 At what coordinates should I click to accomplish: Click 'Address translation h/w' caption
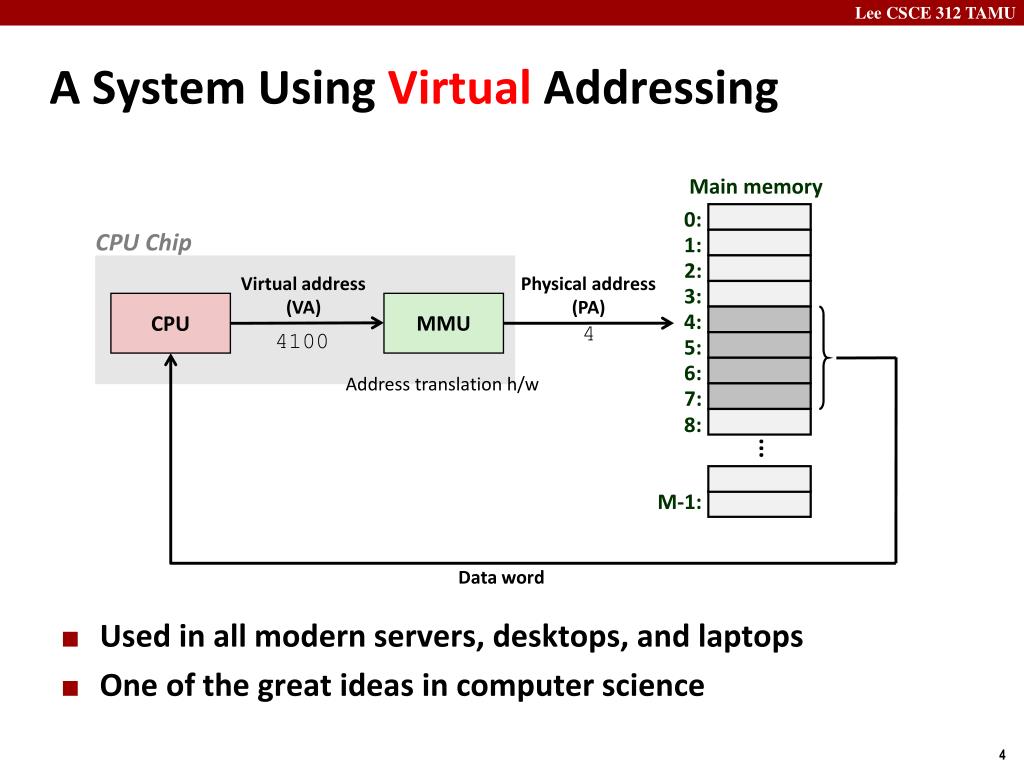pyautogui.click(x=442, y=385)
